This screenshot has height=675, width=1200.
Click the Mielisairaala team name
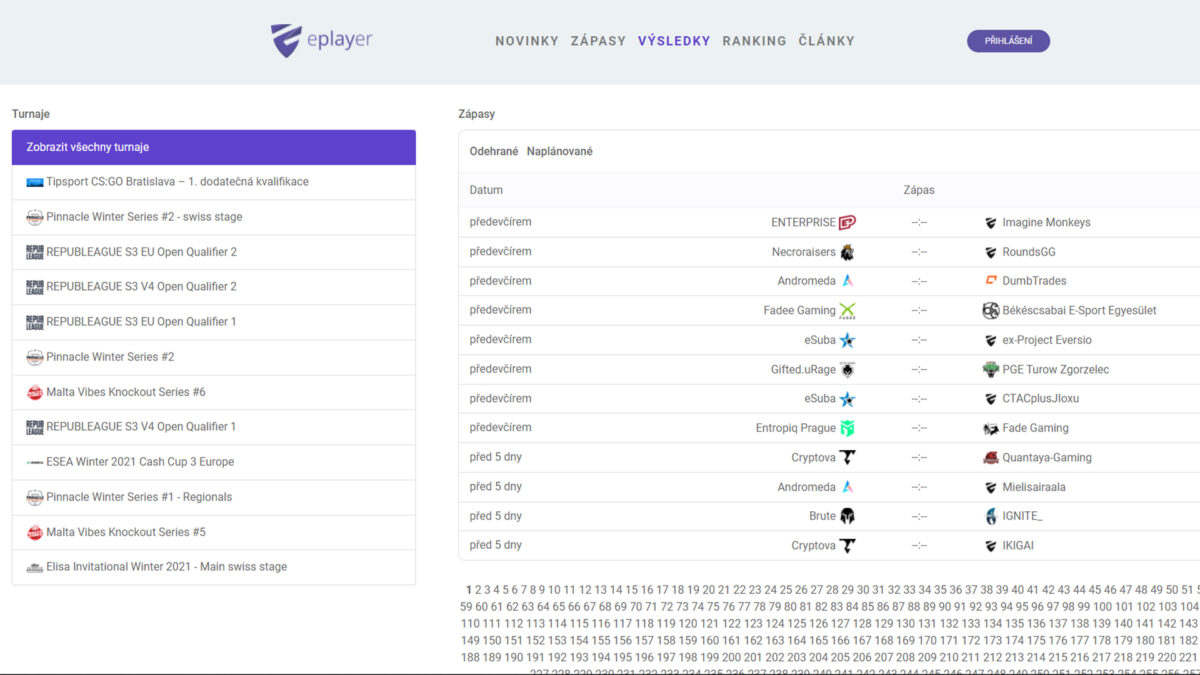pyautogui.click(x=1034, y=487)
